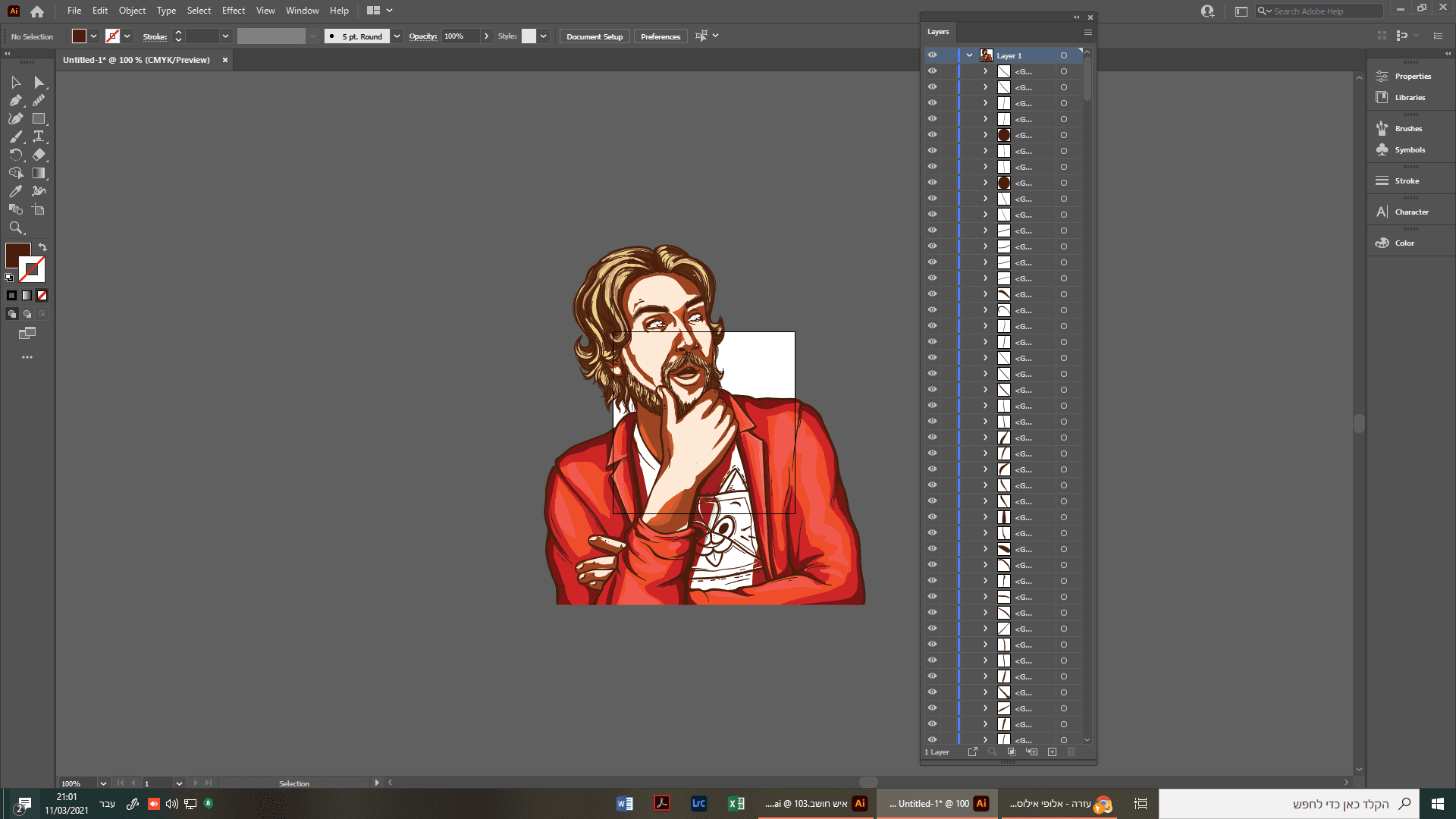This screenshot has width=1456, height=819.
Task: Select the Gradient tool
Action: pyautogui.click(x=39, y=173)
